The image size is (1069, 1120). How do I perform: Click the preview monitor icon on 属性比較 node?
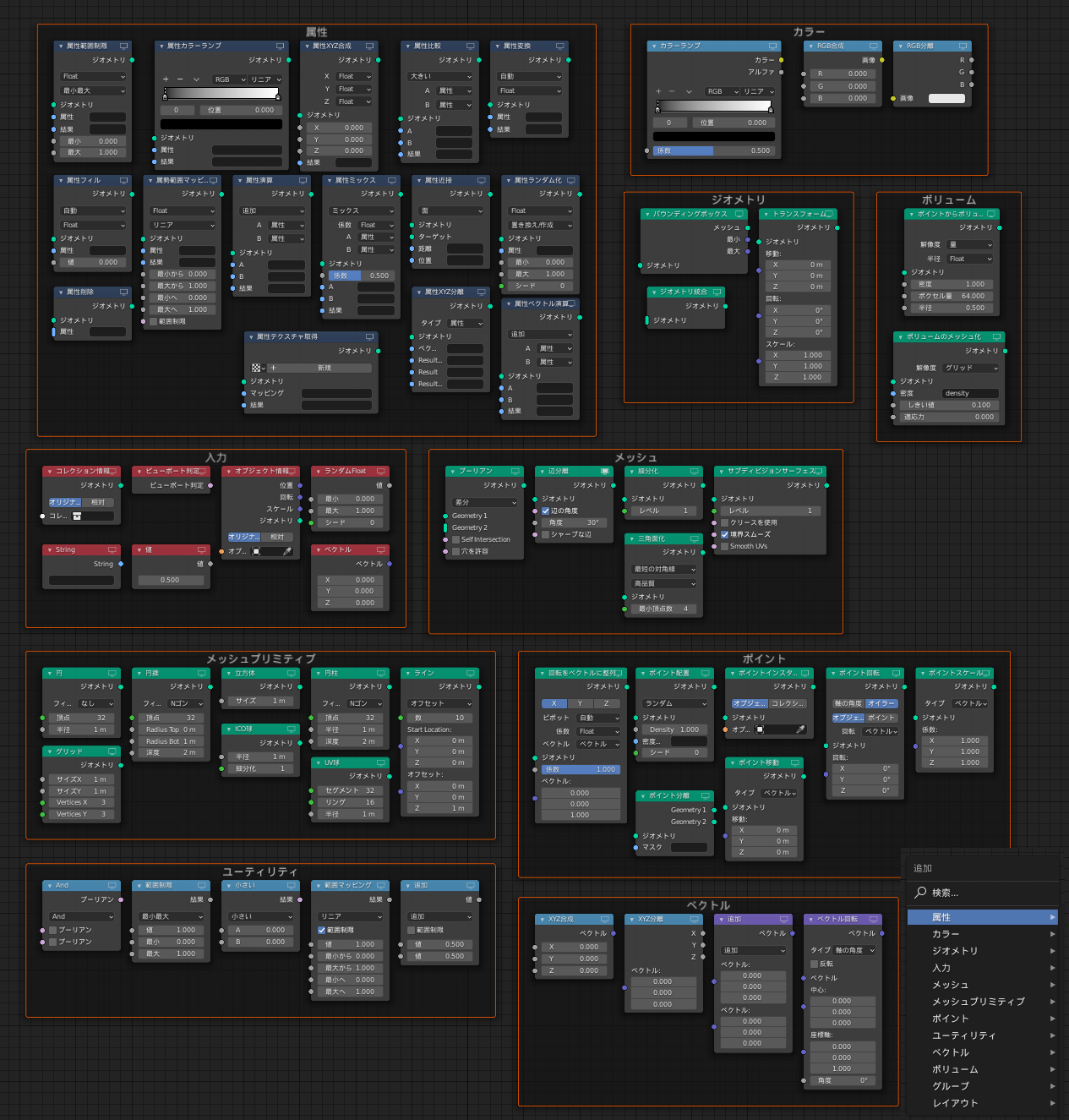[470, 46]
